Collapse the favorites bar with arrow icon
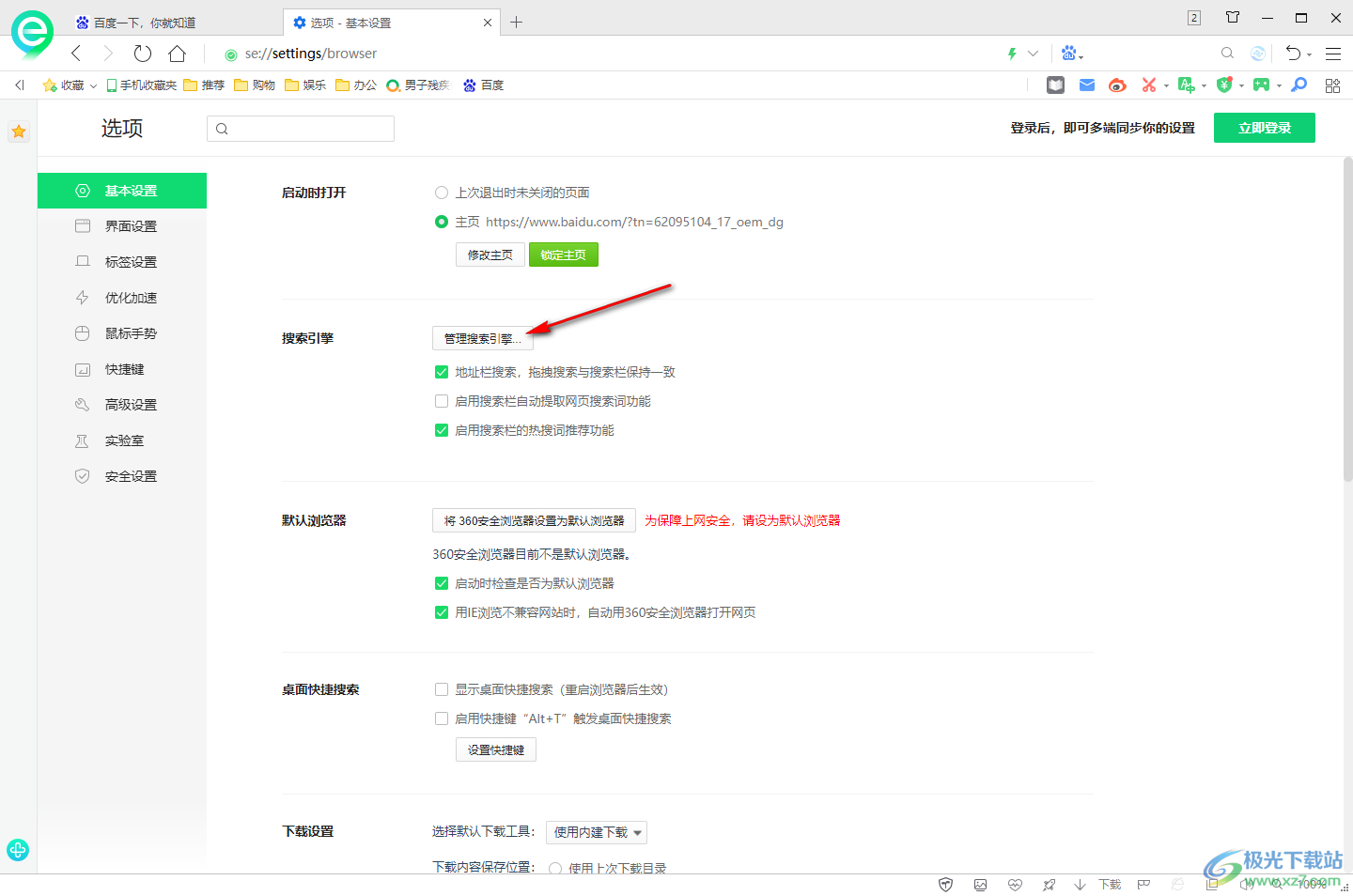This screenshot has height=896, width=1353. coord(19,85)
